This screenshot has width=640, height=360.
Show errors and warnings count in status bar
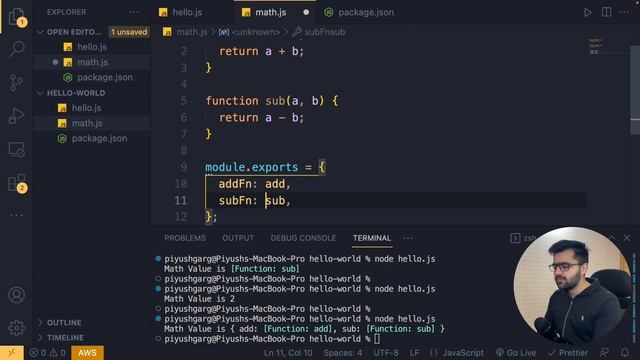[x=47, y=353]
